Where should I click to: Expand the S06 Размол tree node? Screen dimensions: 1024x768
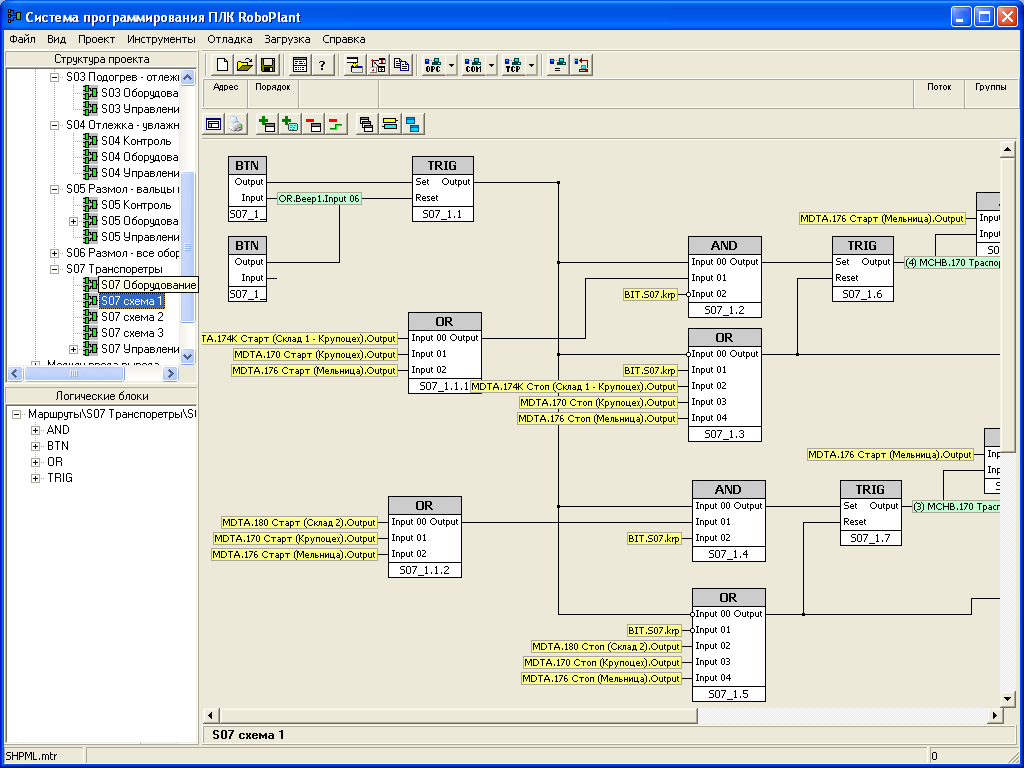coord(56,253)
